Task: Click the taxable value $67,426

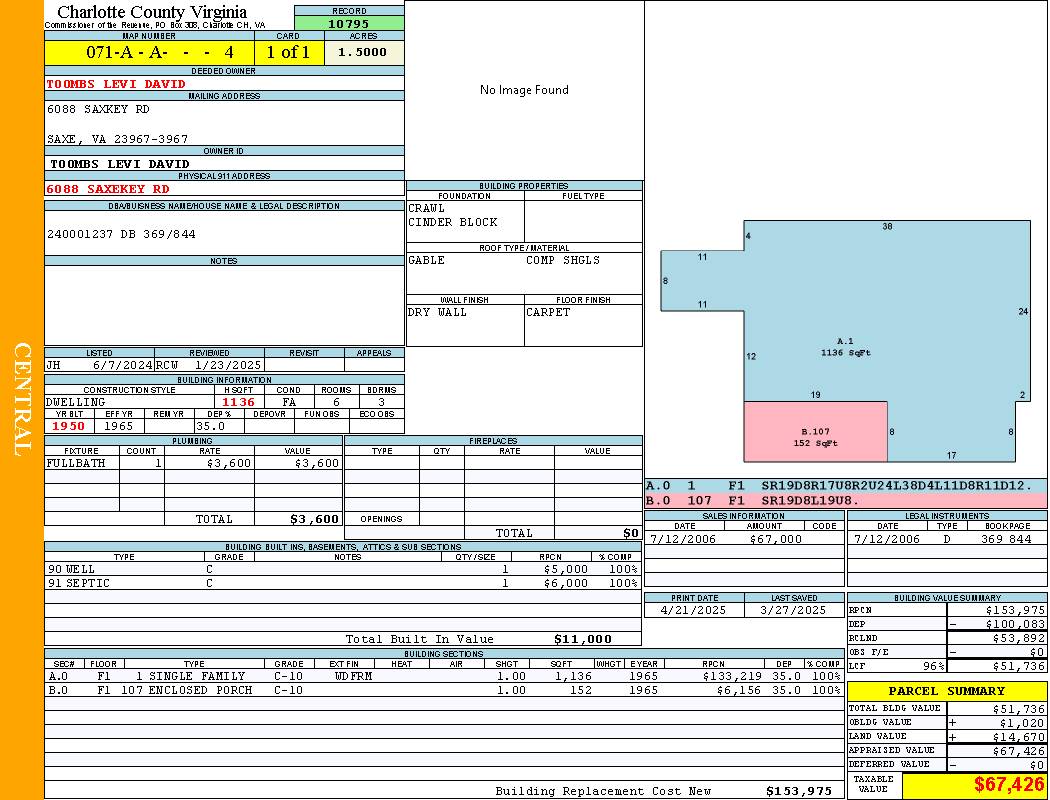Action: (1008, 784)
